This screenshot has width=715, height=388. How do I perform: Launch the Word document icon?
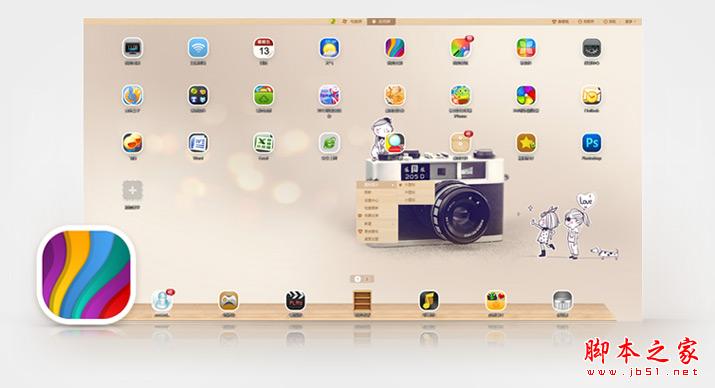point(198,143)
